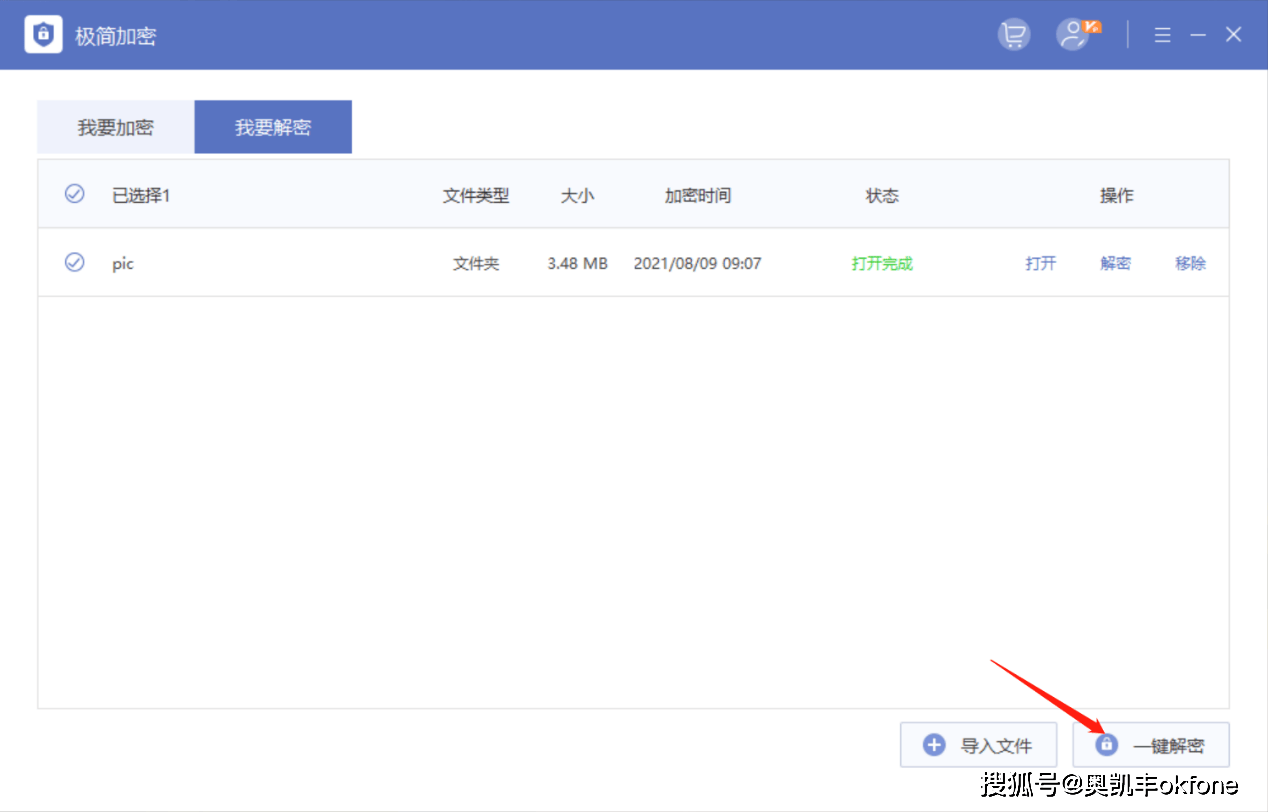Screen dimensions: 1268x812
Task: Minimize the 极简加密 window
Action: click(1198, 35)
